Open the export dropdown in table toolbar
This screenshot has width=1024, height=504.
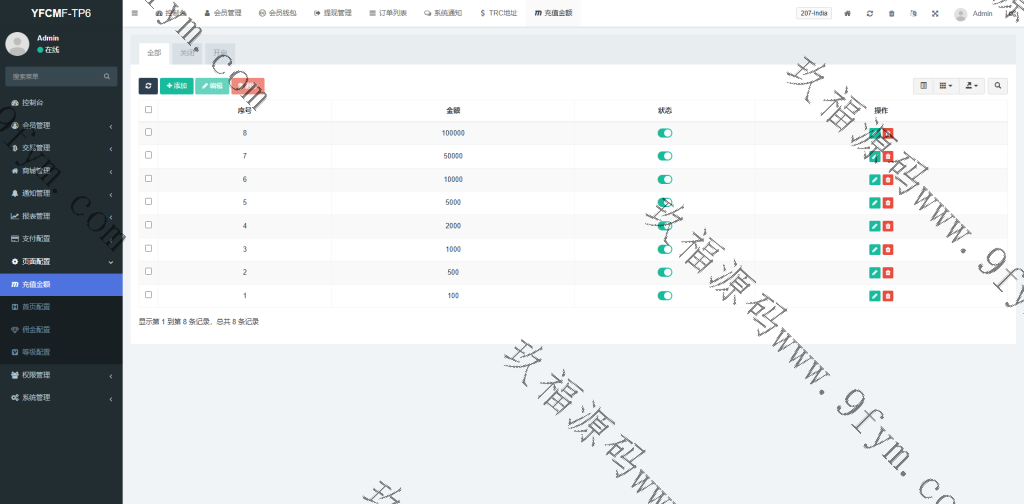point(972,86)
